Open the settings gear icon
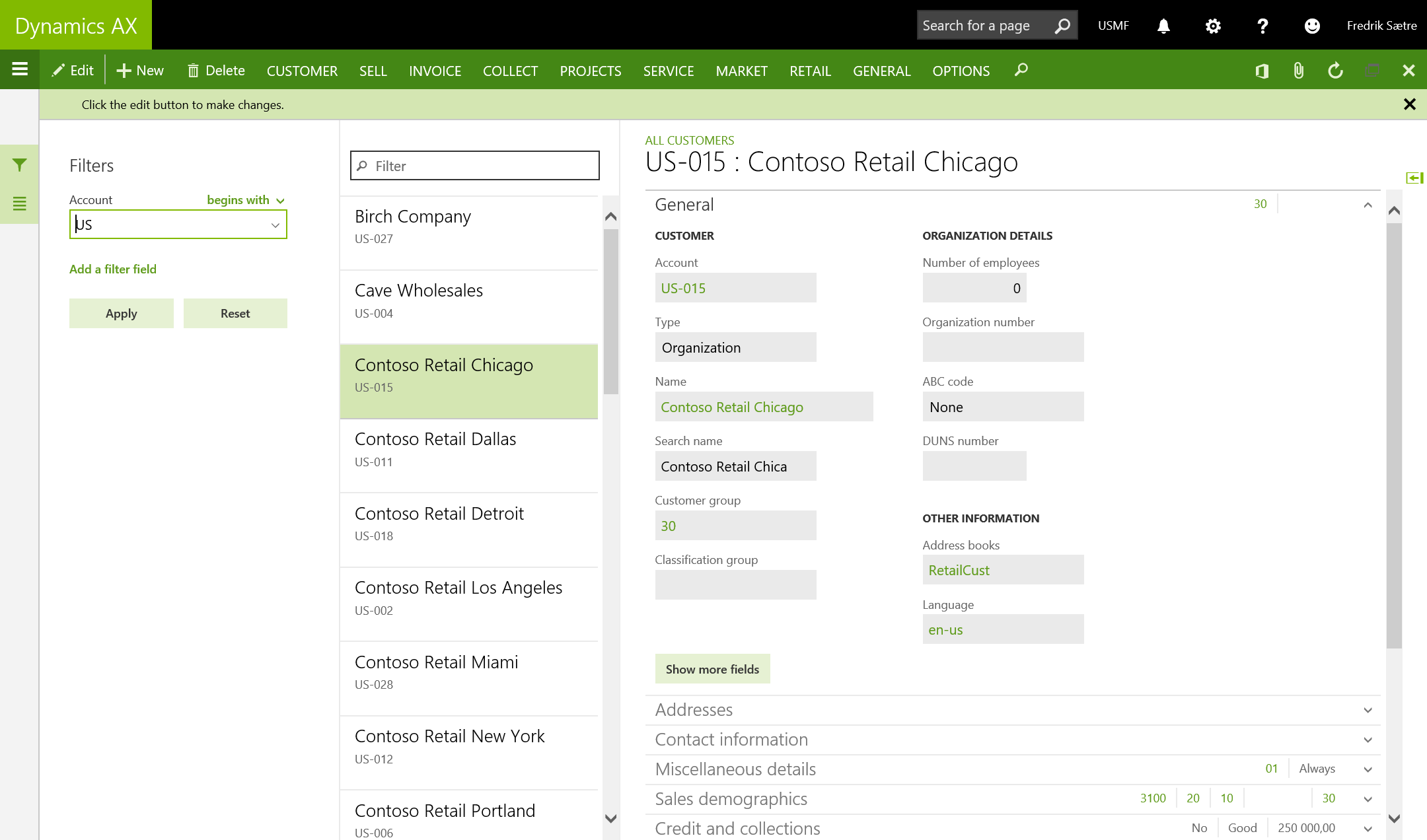 click(x=1213, y=26)
